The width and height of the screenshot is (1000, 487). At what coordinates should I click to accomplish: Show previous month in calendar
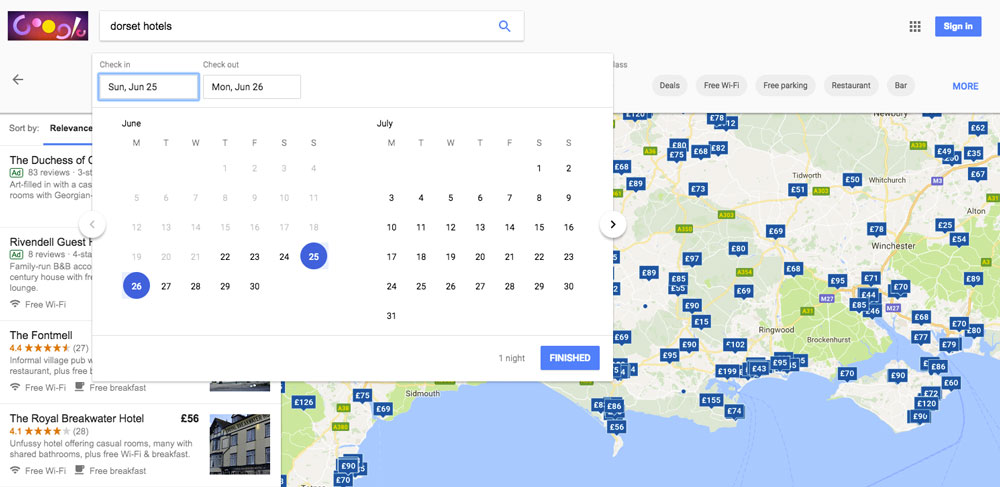click(x=92, y=225)
